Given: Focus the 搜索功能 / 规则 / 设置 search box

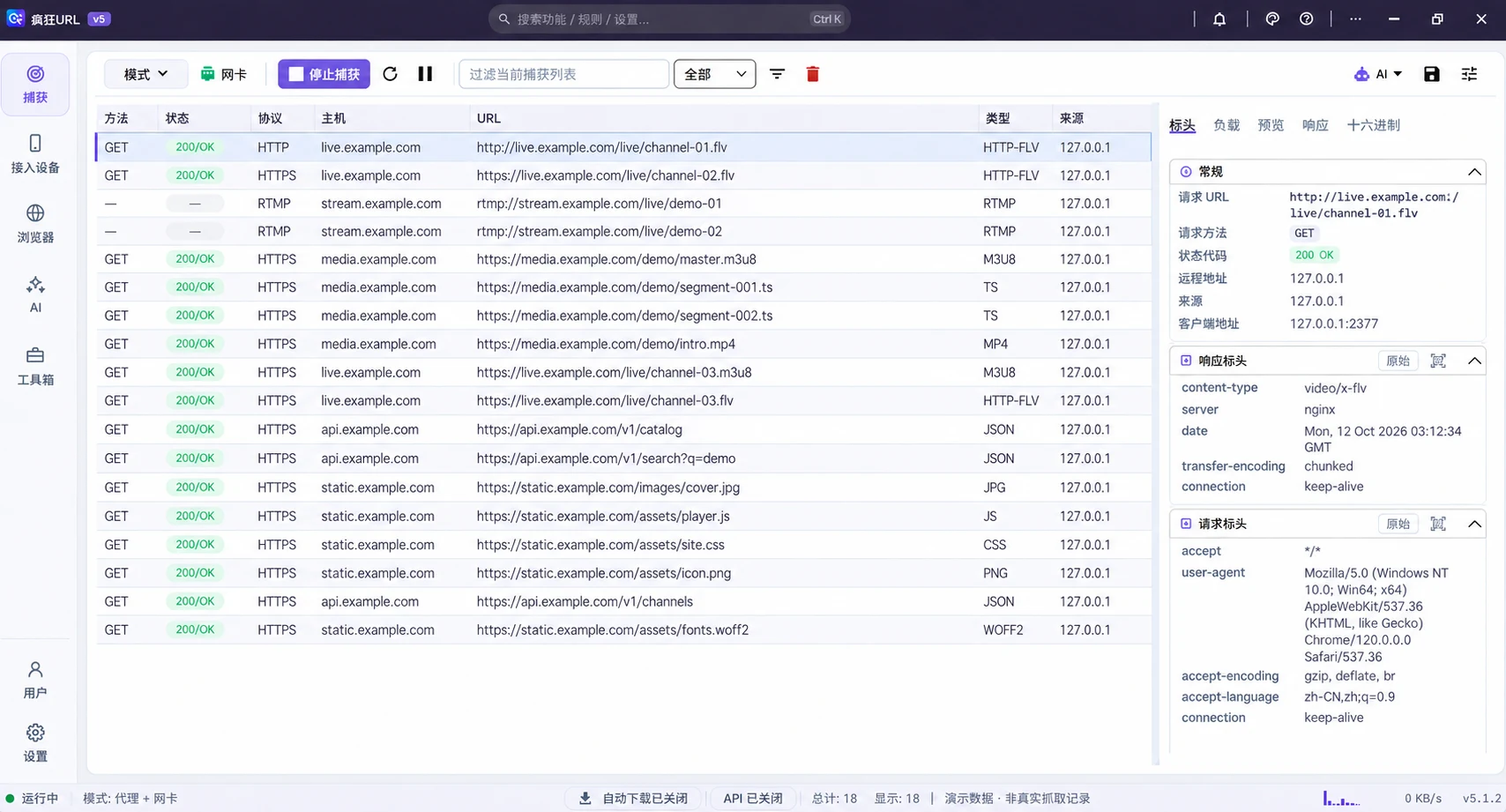Looking at the screenshot, I should coord(669,19).
